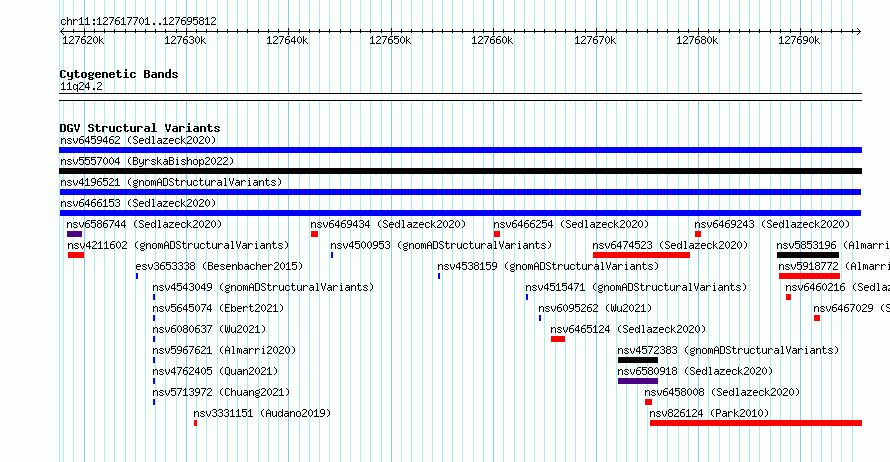Select black bar under nsv4572383
This screenshot has height=462, width=890.
point(638,360)
